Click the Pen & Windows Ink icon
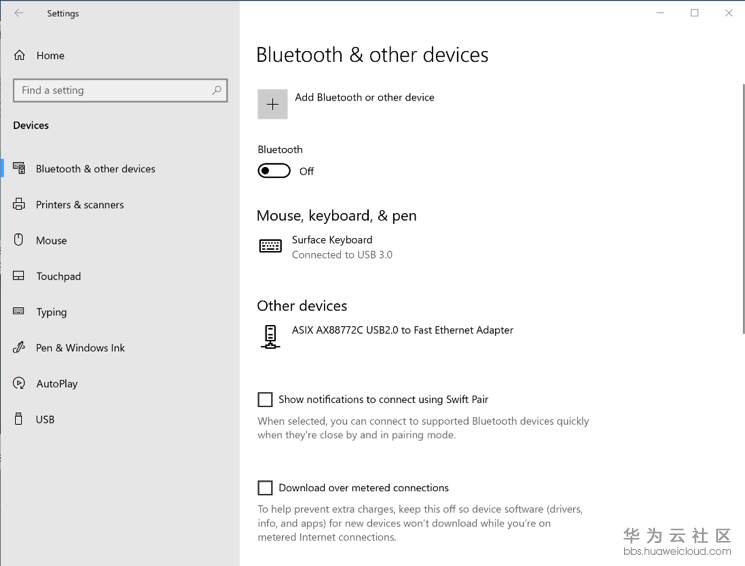 pos(18,348)
